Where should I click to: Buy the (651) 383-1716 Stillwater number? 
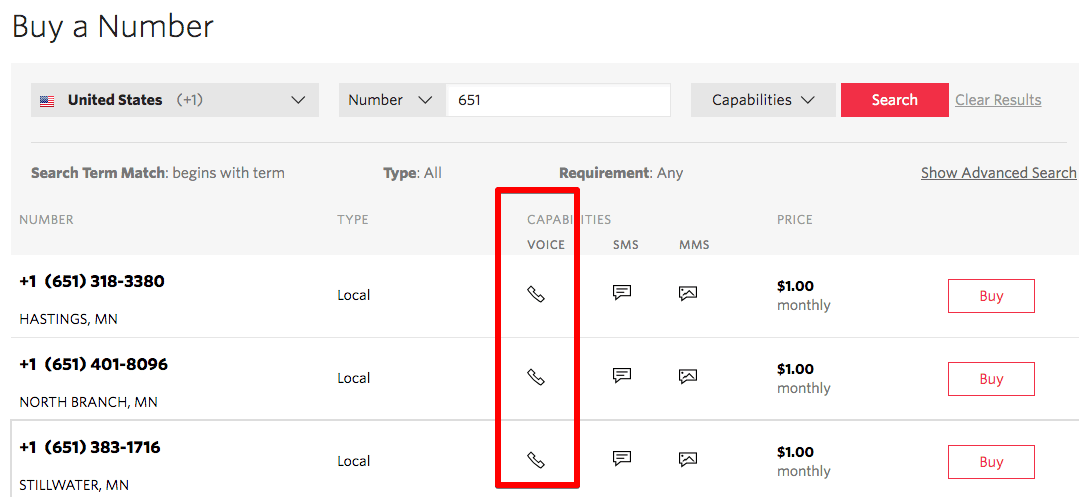pyautogui.click(x=991, y=462)
